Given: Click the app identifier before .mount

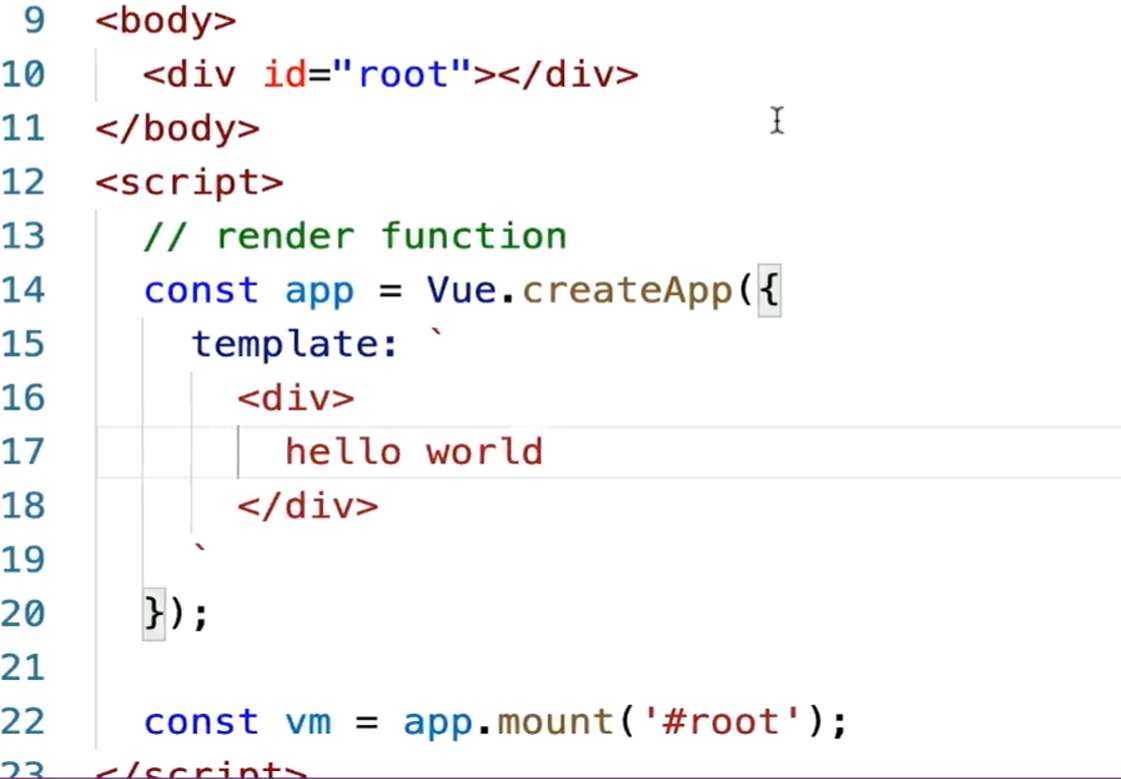Looking at the screenshot, I should (438, 723).
